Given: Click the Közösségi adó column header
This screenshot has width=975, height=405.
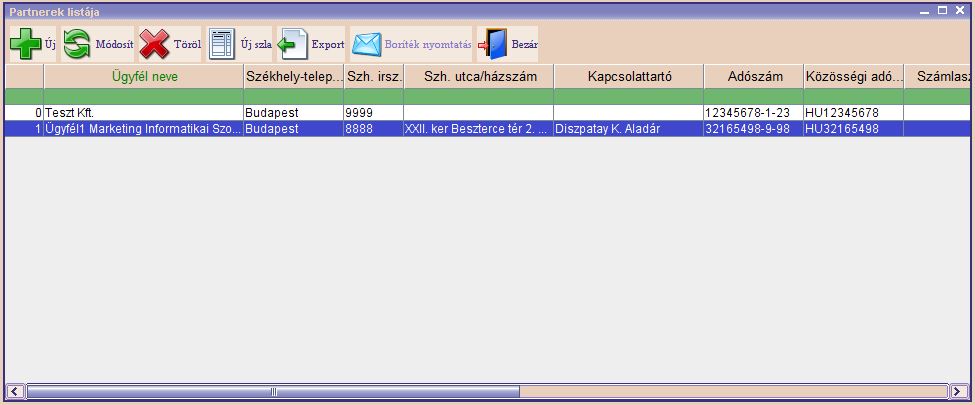Looking at the screenshot, I should pos(853,76).
